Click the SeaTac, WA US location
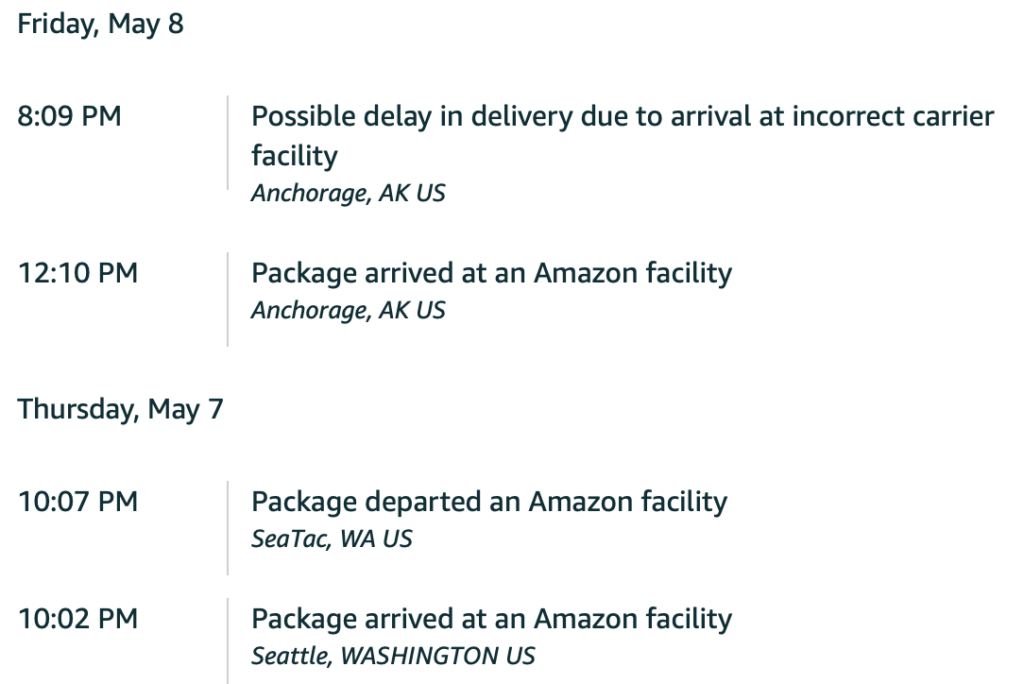The image size is (1024, 684). point(332,539)
